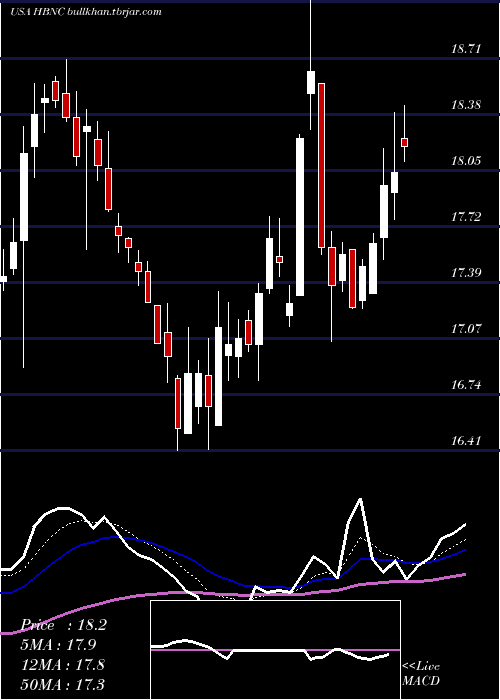The width and height of the screenshot is (500, 700).
Task: Click the tall red candle after the peak
Action: pyautogui.click(x=321, y=165)
